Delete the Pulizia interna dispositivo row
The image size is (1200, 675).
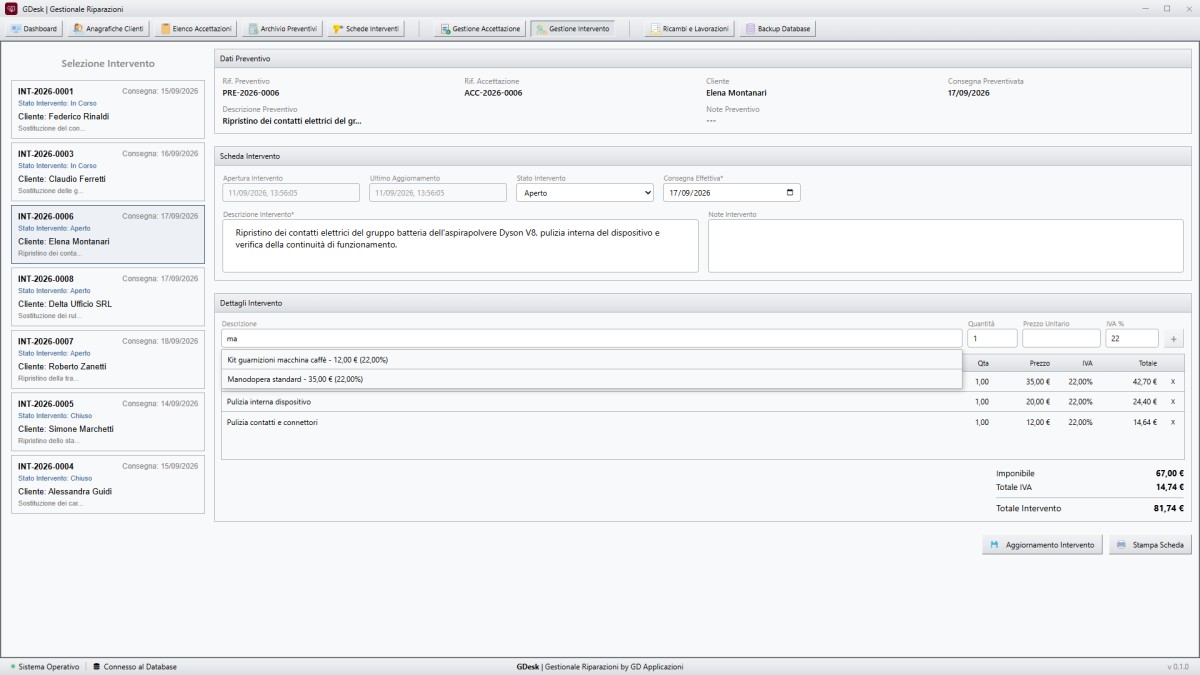[1173, 402]
